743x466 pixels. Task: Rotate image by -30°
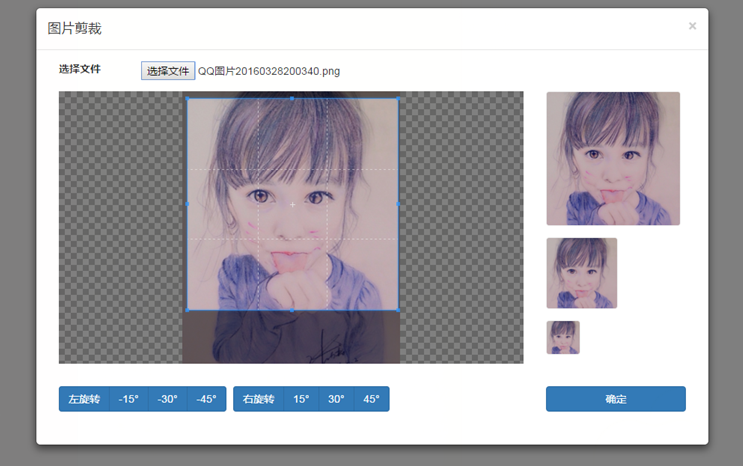pyautogui.click(x=168, y=399)
